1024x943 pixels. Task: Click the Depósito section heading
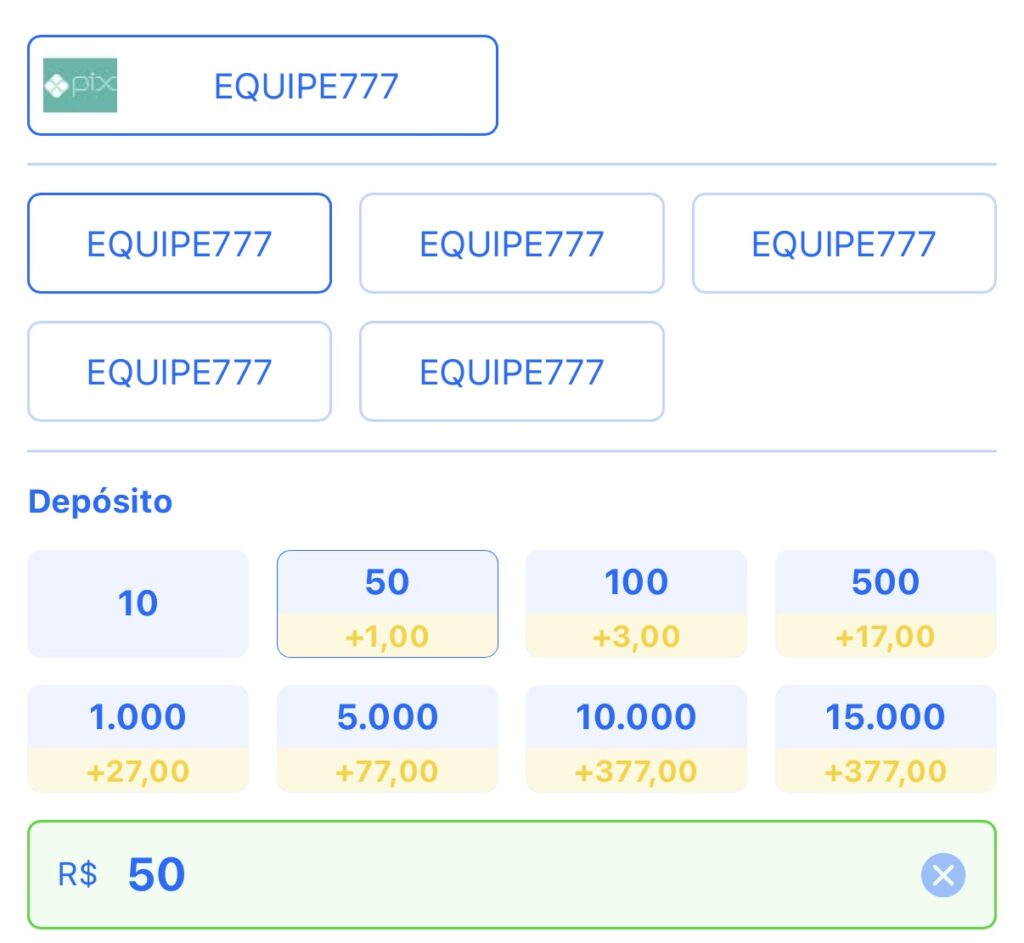[x=101, y=502]
